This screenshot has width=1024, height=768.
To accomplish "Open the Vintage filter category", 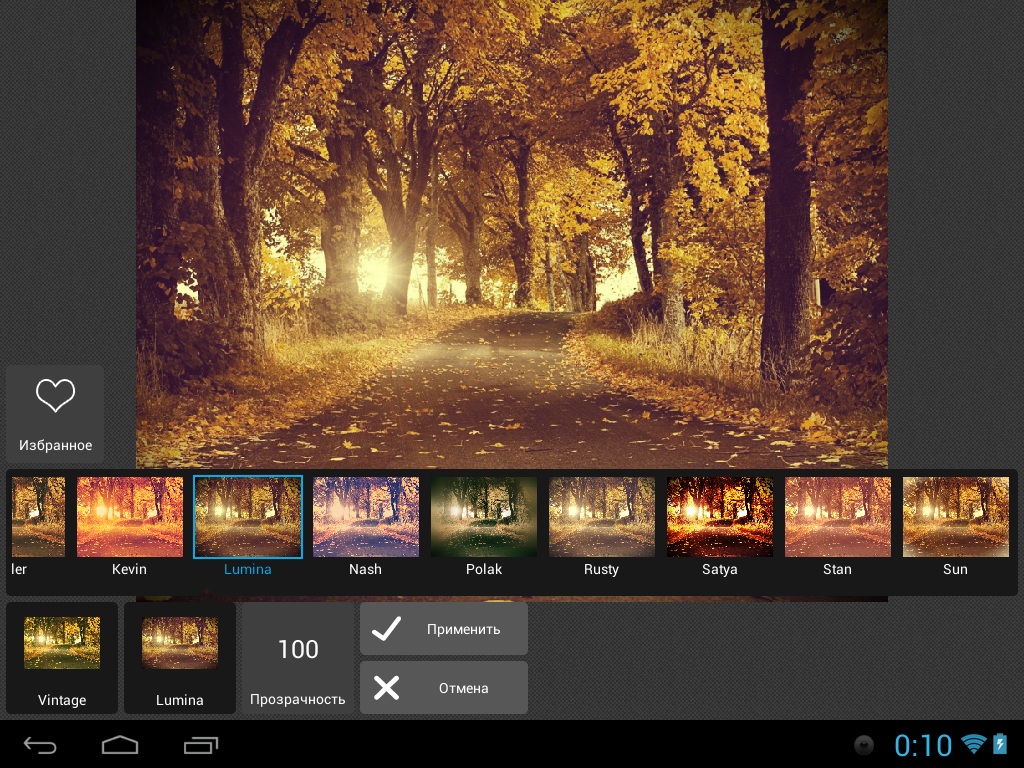I will [x=62, y=658].
